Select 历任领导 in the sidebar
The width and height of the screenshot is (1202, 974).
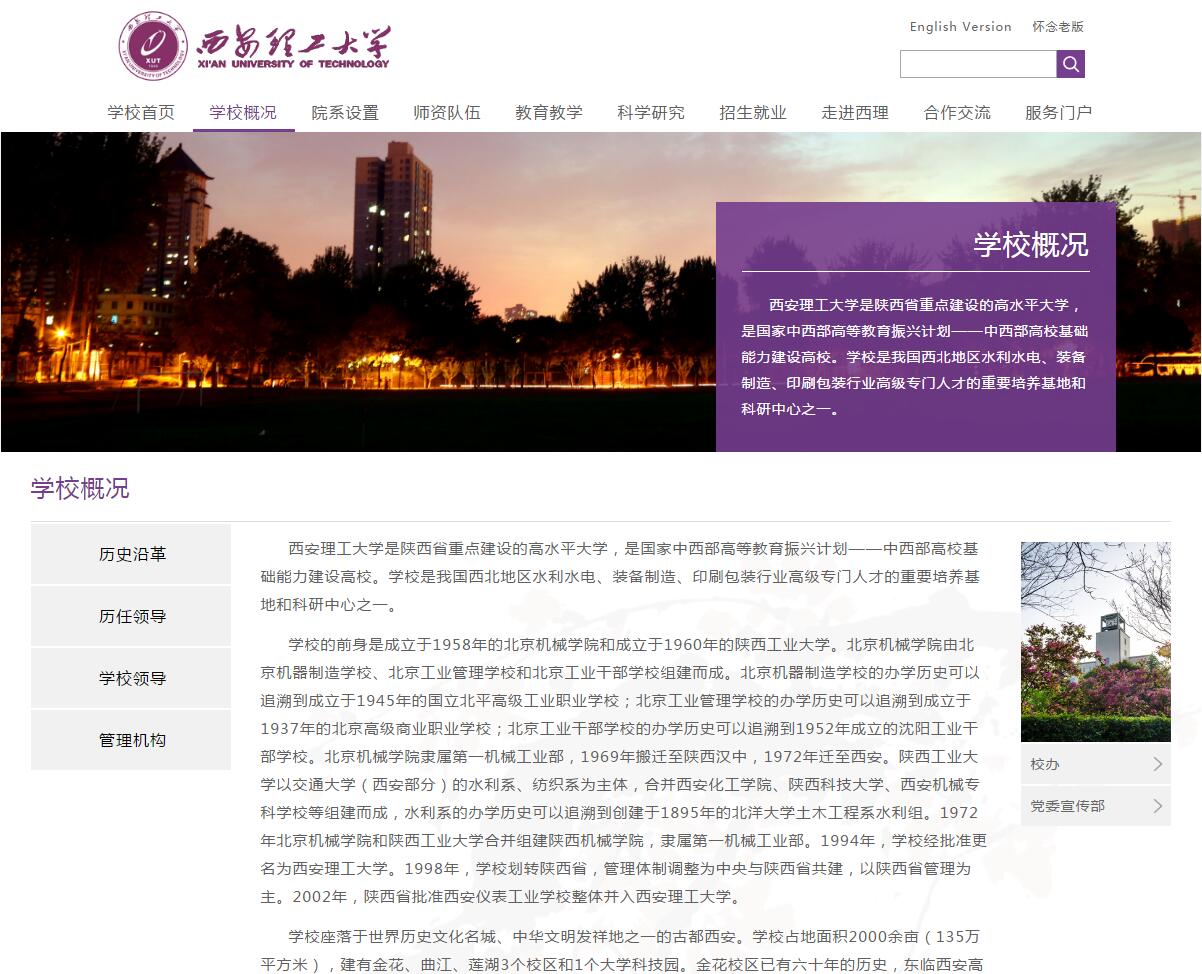coord(131,616)
